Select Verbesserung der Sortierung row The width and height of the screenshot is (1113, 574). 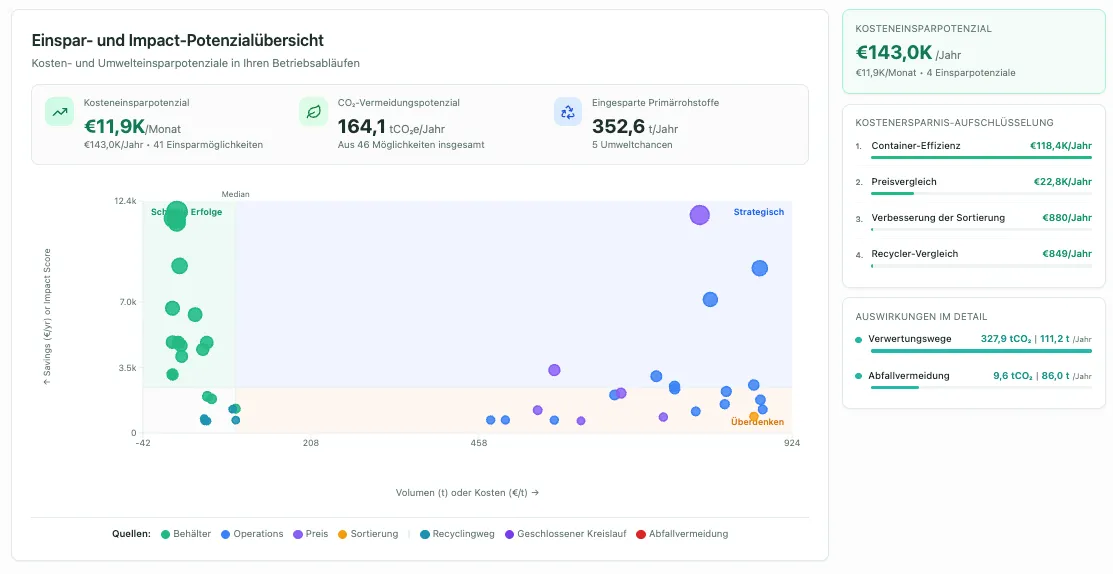[973, 221]
